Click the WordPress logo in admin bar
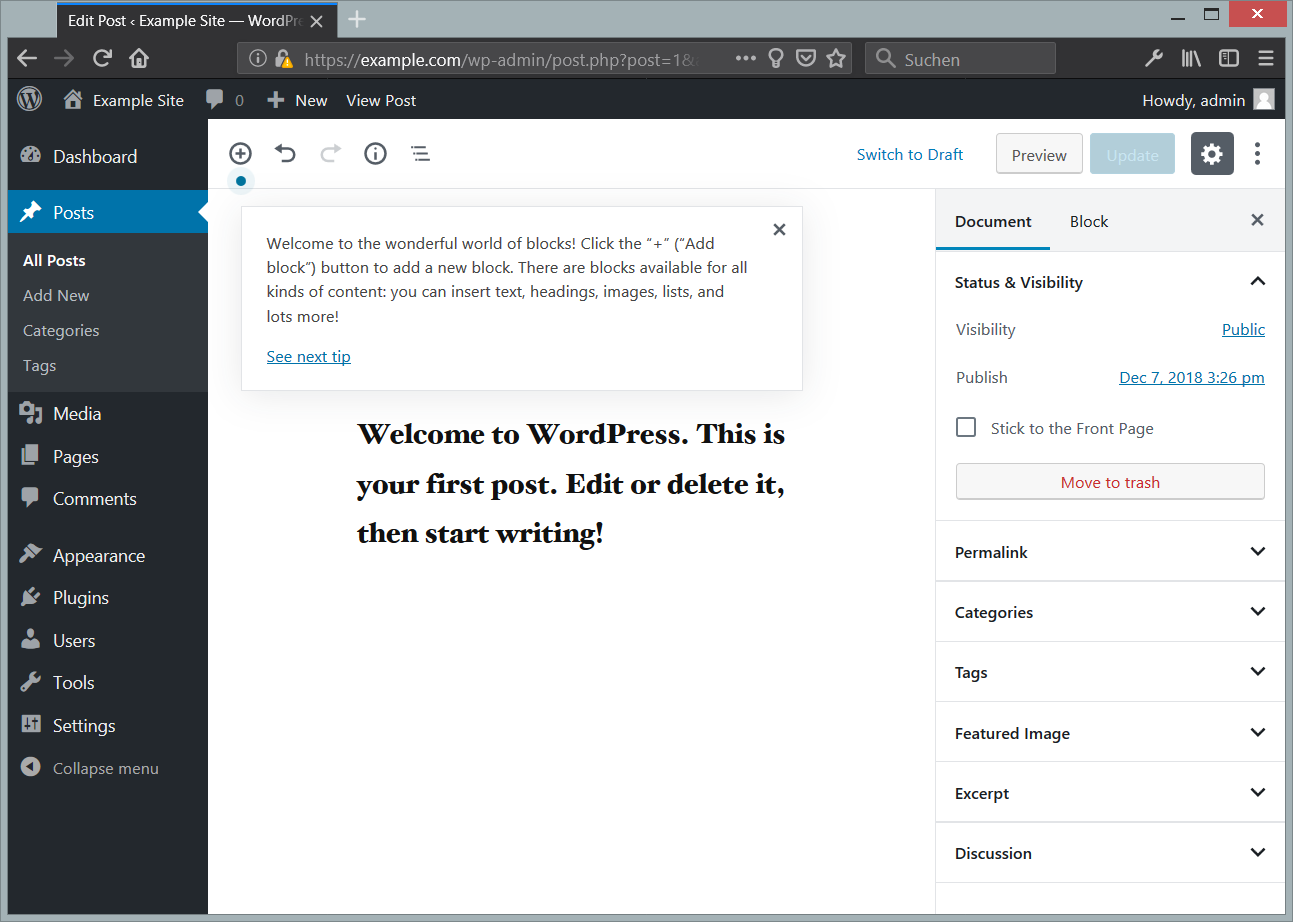Viewport: 1293px width, 922px height. pyautogui.click(x=30, y=100)
